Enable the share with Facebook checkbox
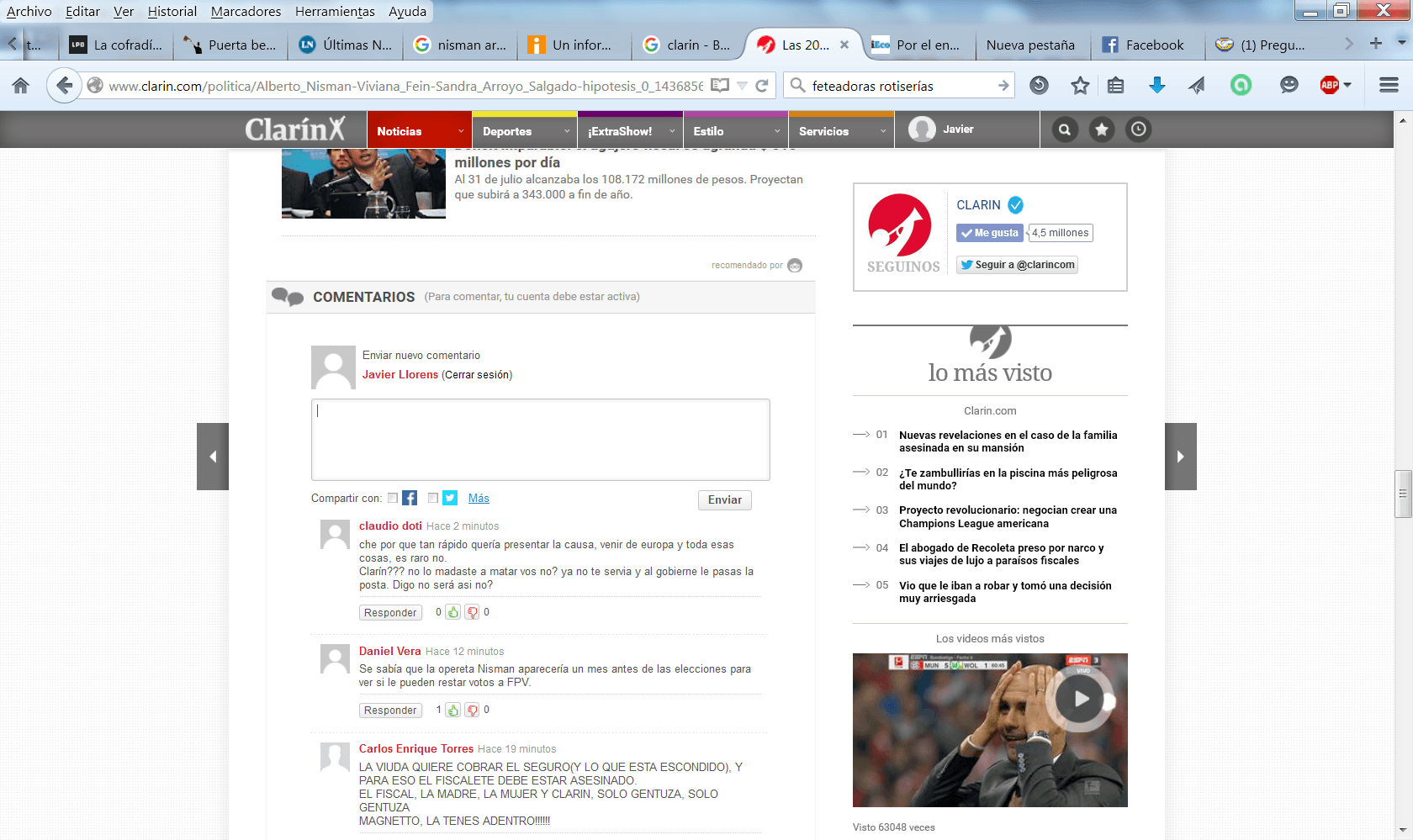The width and height of the screenshot is (1413, 840). [x=393, y=498]
